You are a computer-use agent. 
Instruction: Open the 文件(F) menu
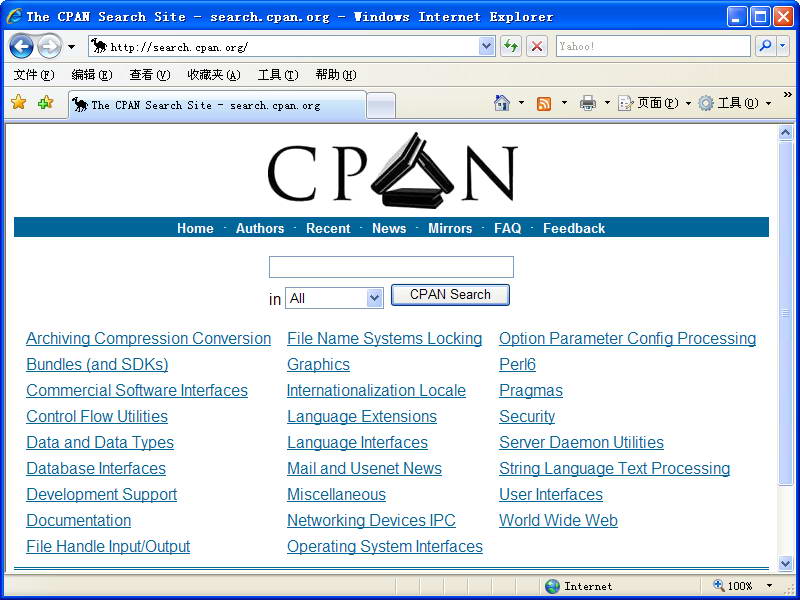coord(34,75)
